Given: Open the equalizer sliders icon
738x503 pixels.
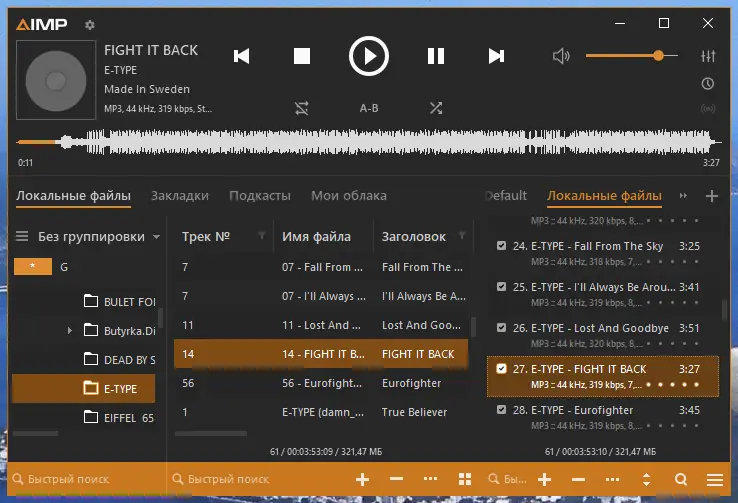Looking at the screenshot, I should [x=708, y=56].
